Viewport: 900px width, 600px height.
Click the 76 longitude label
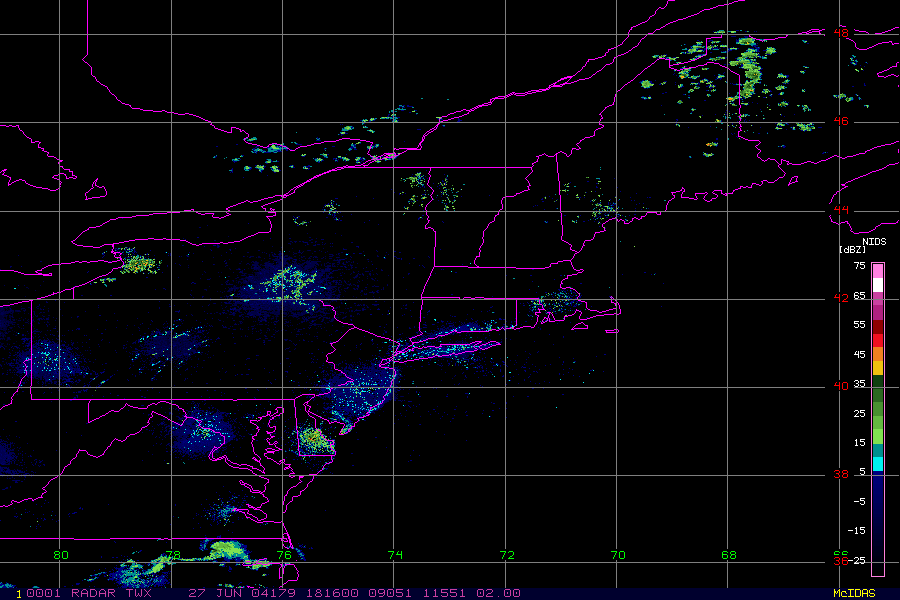[284, 555]
